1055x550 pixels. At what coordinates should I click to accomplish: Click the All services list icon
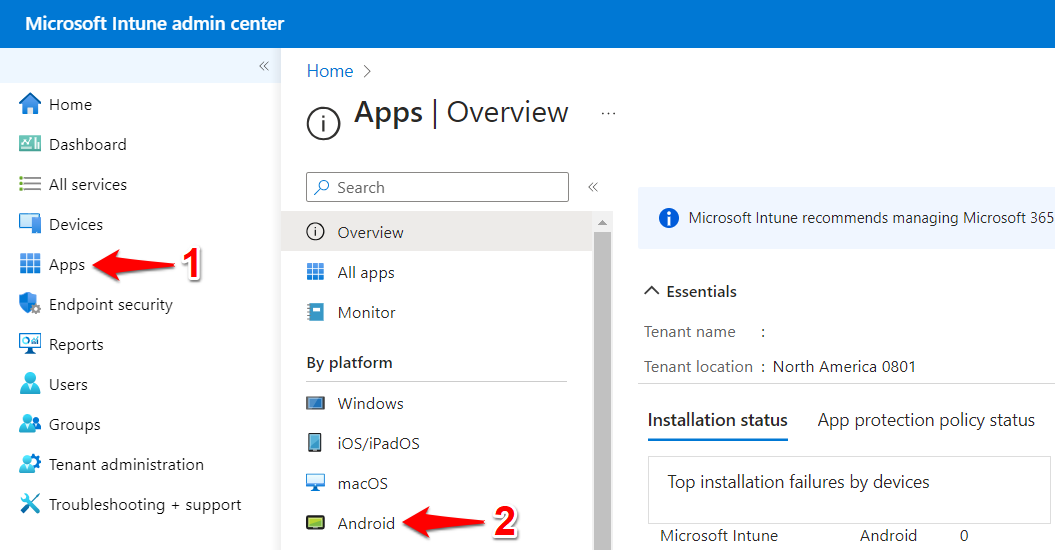[30, 184]
